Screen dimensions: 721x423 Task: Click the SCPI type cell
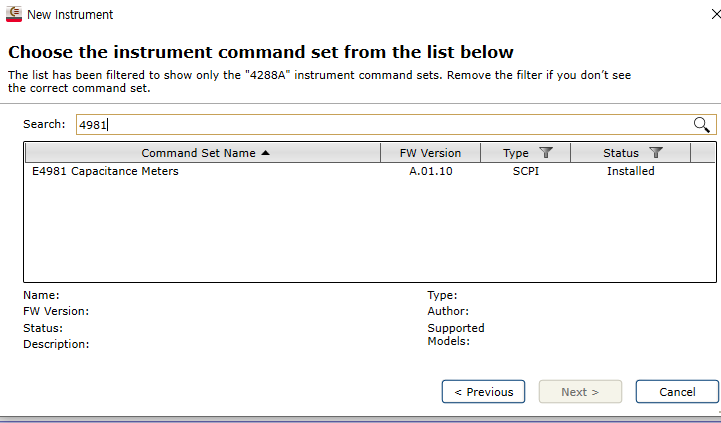click(525, 171)
